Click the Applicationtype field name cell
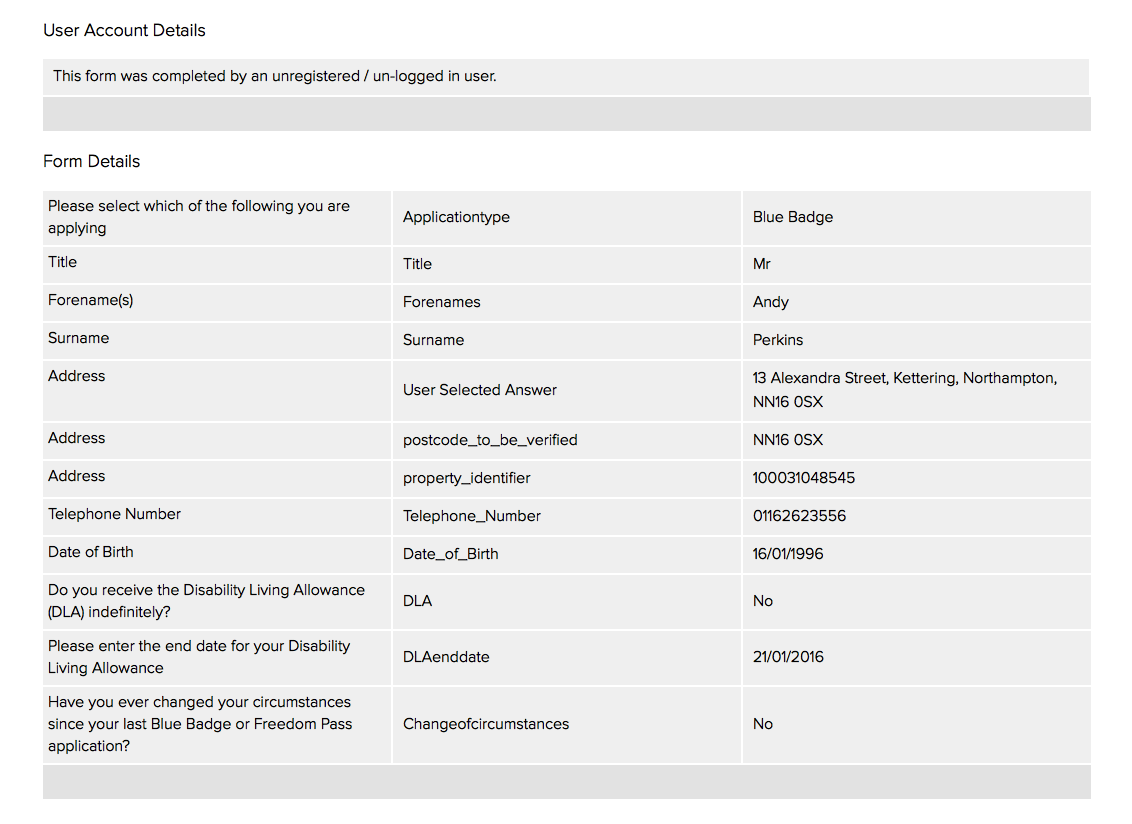Screen dimensions: 1132x824 456,217
